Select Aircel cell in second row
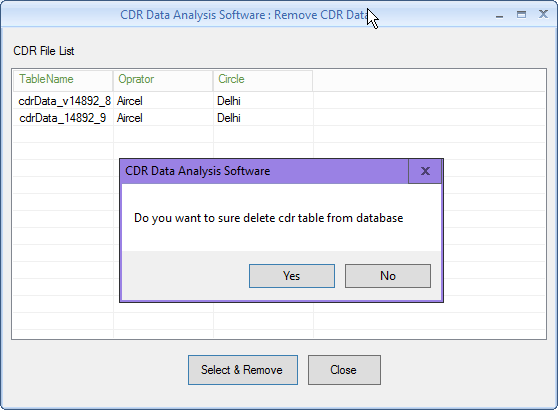558x410 pixels. click(163, 118)
